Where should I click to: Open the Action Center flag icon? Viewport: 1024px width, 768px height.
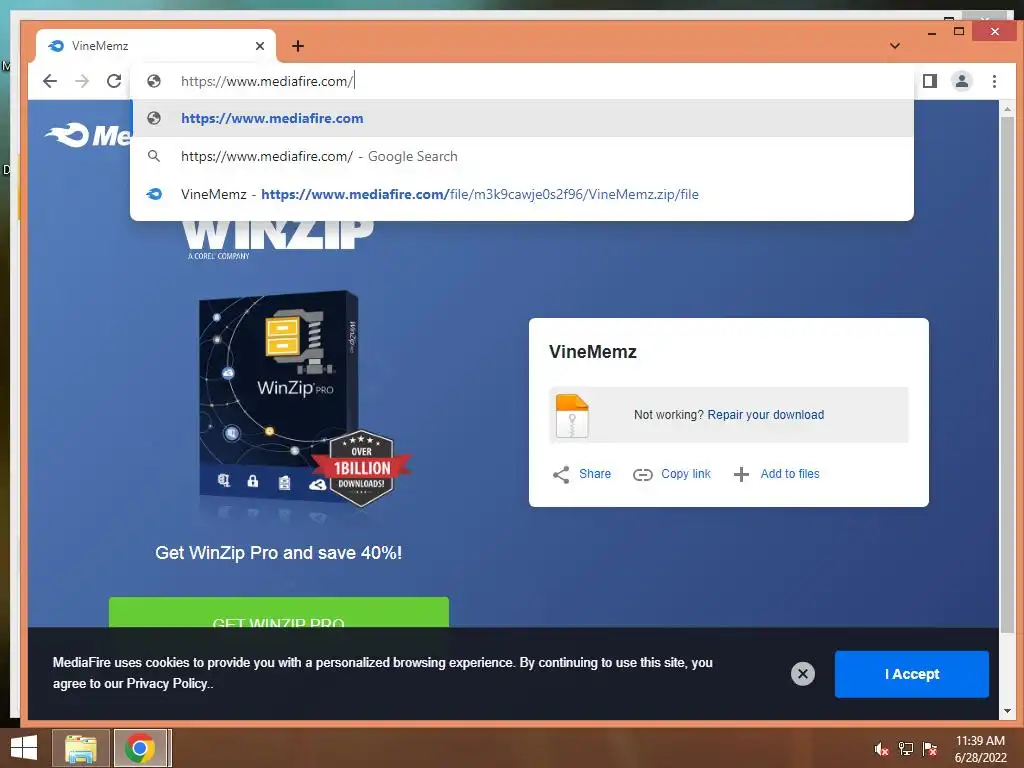point(930,749)
